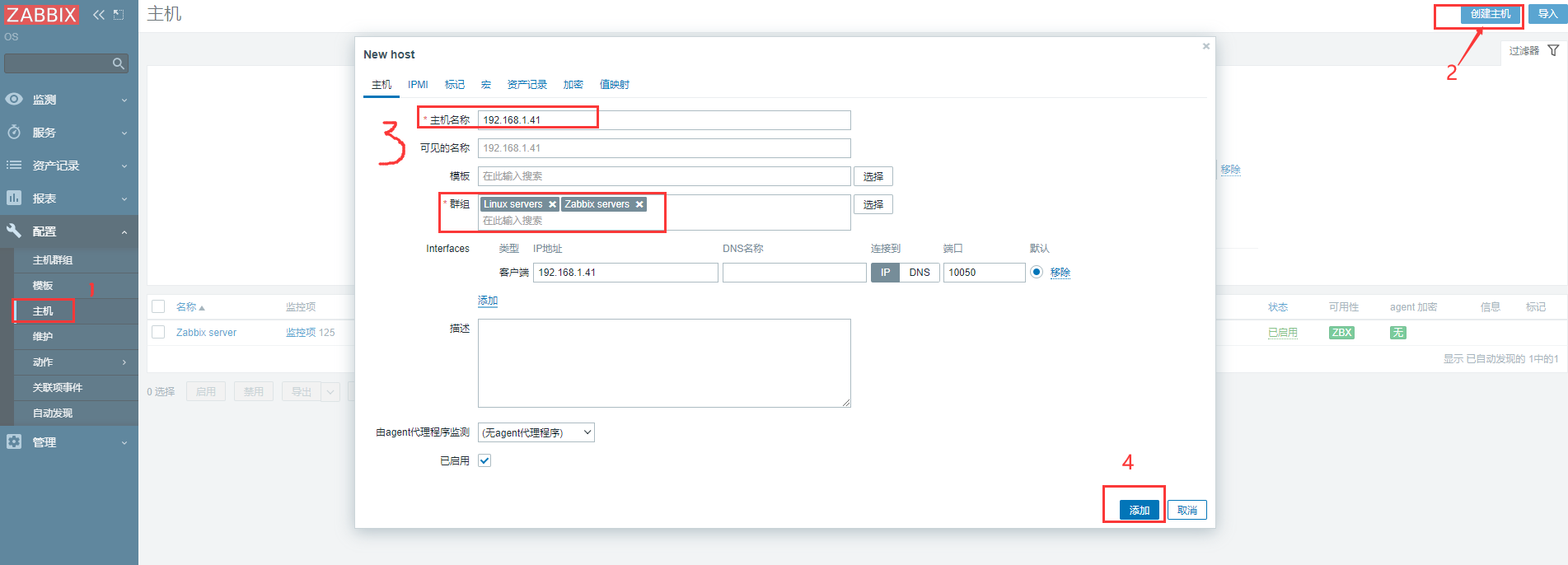Image resolution: width=1568 pixels, height=565 pixels.
Task: Check the Zabbix server row checkbox
Action: [158, 332]
